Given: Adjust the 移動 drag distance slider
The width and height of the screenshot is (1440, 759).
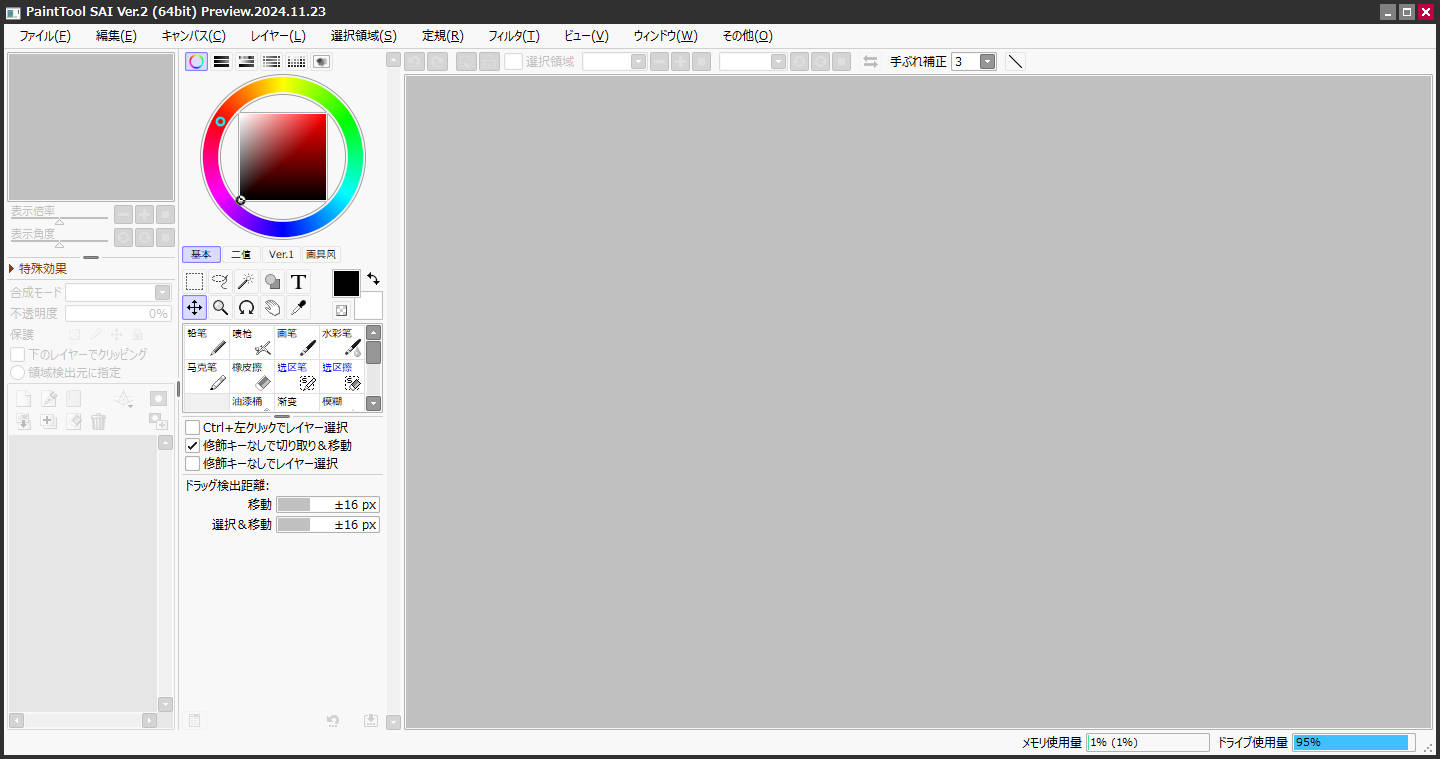Looking at the screenshot, I should [328, 505].
